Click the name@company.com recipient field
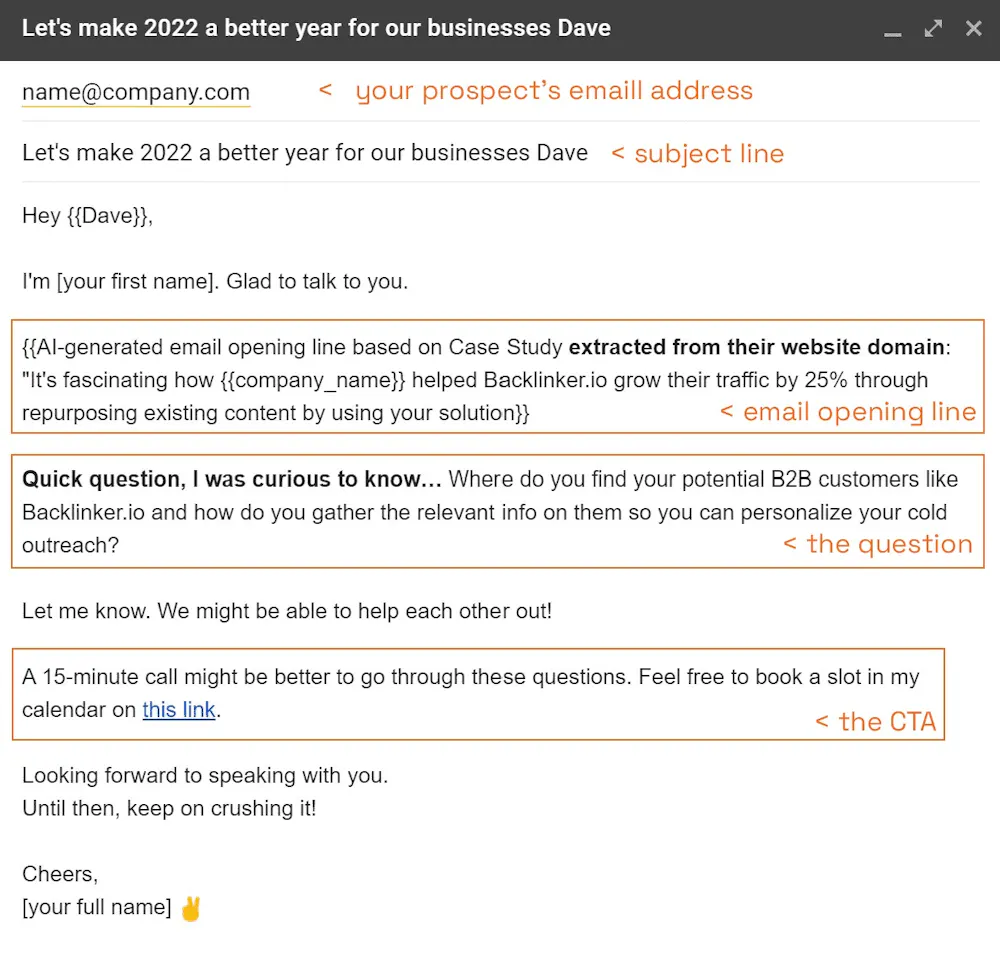1000x954 pixels. tap(136, 92)
